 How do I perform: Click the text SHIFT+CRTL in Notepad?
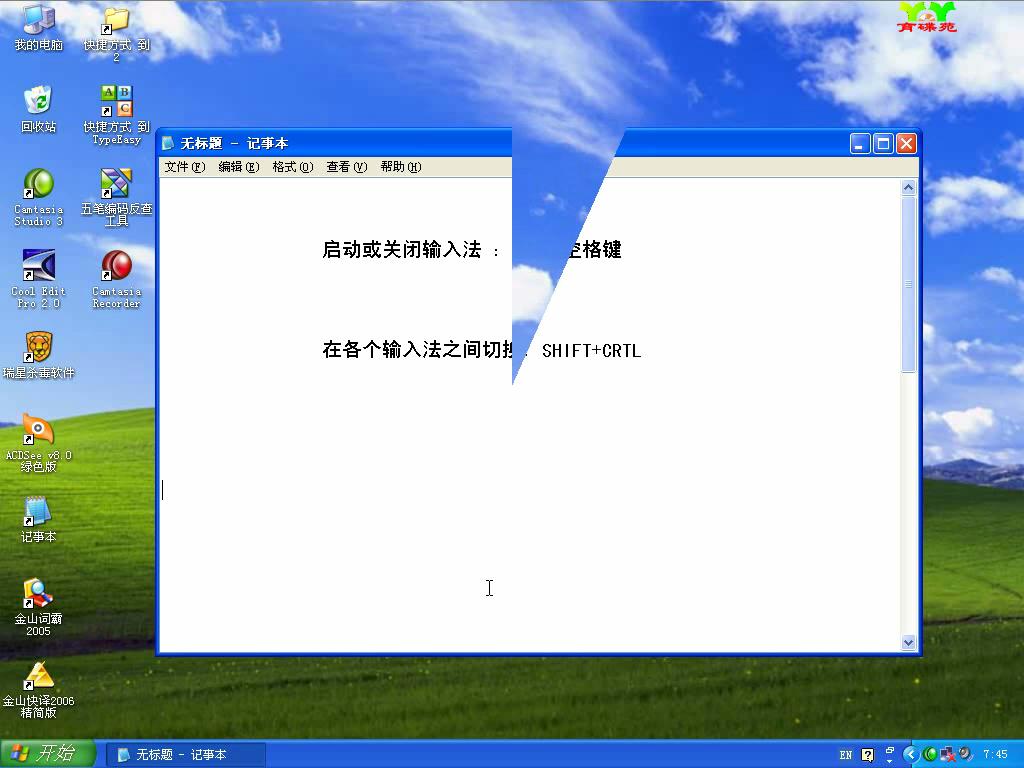(x=592, y=351)
